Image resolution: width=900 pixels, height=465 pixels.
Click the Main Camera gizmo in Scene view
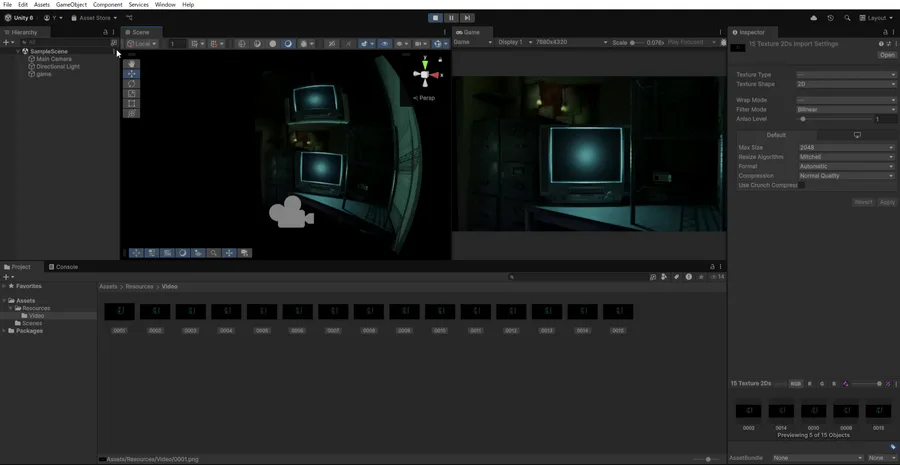[291, 212]
